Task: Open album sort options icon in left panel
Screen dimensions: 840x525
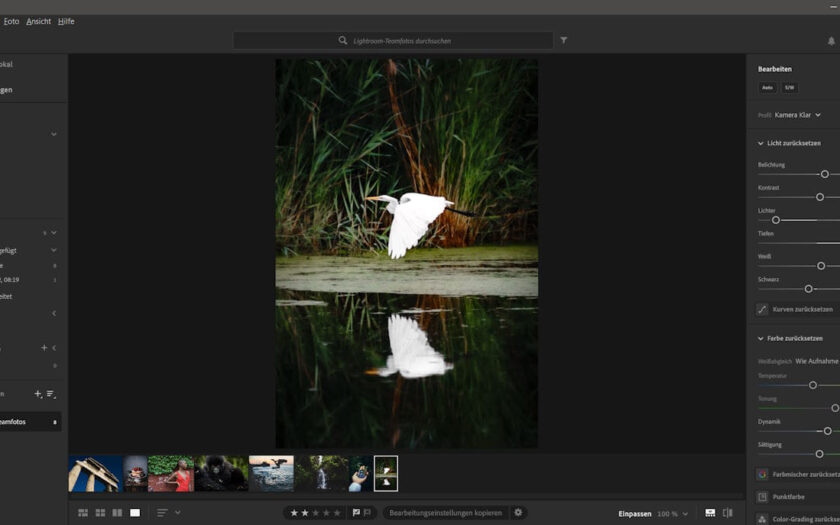Action: click(51, 394)
